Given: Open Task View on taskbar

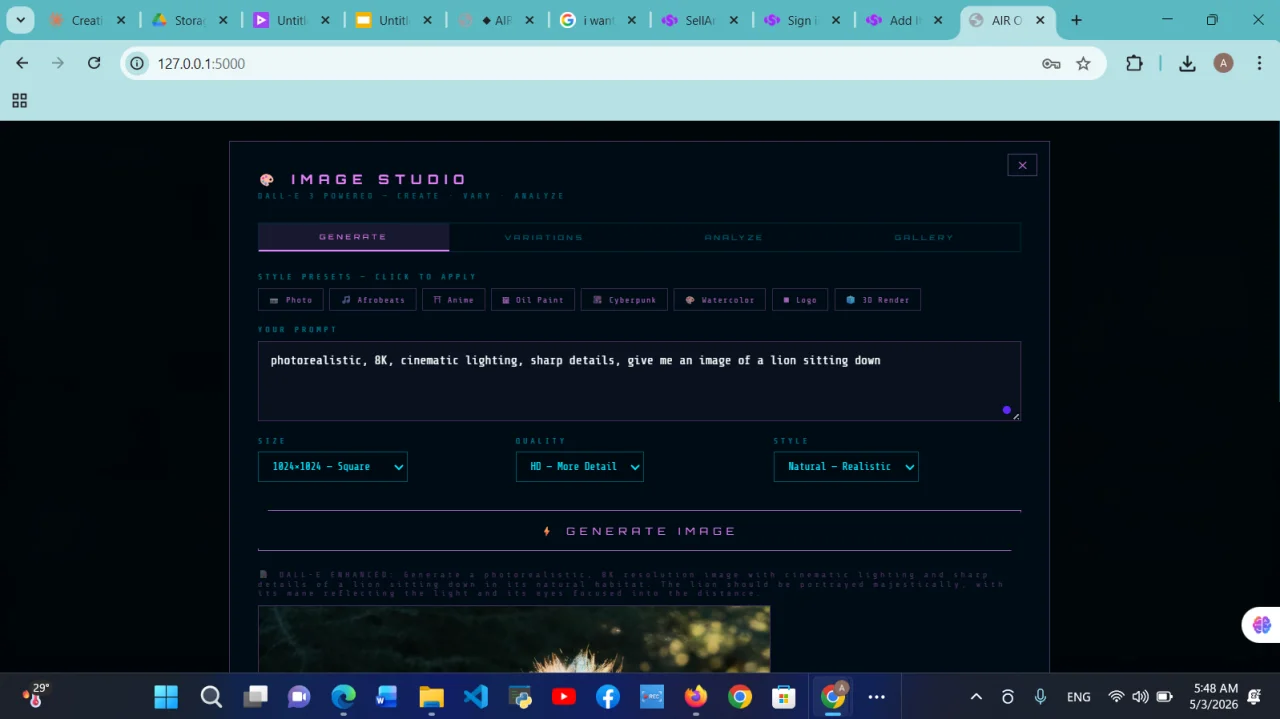Looking at the screenshot, I should (x=256, y=697).
